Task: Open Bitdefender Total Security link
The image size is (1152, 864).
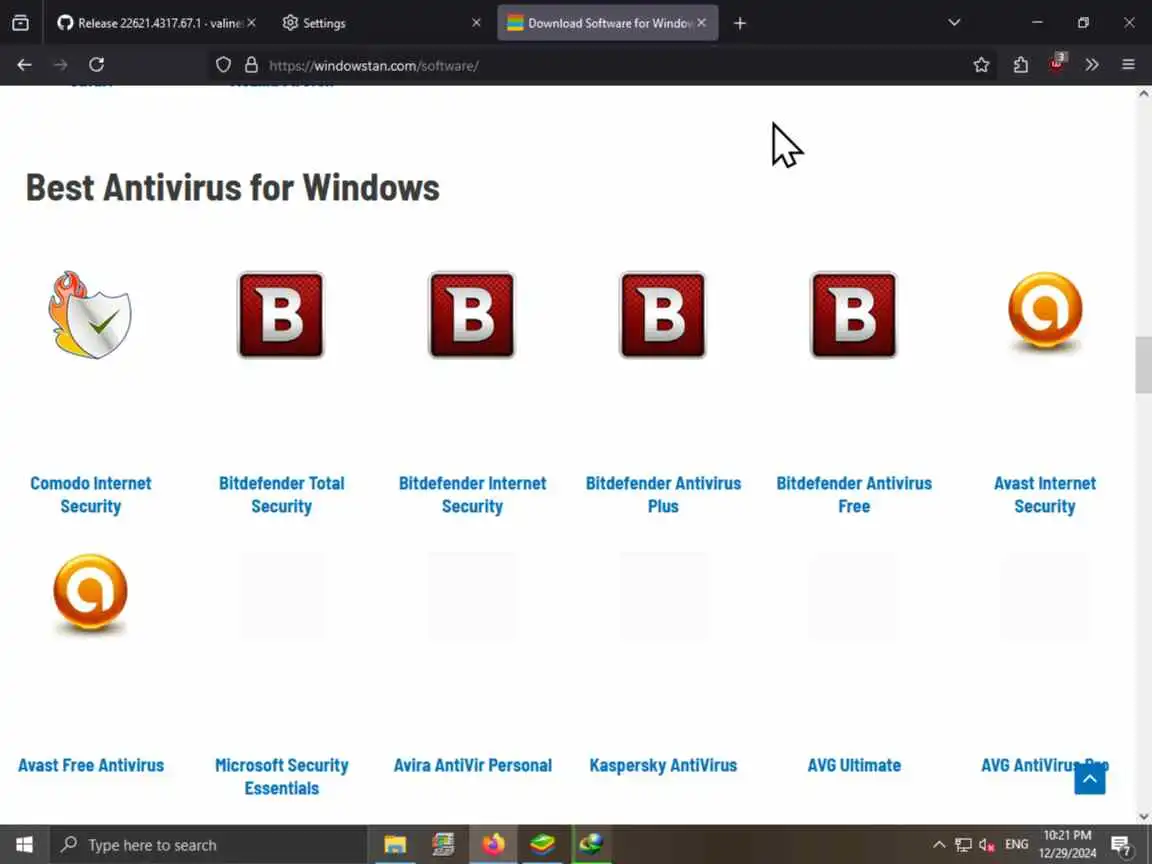Action: 281,494
